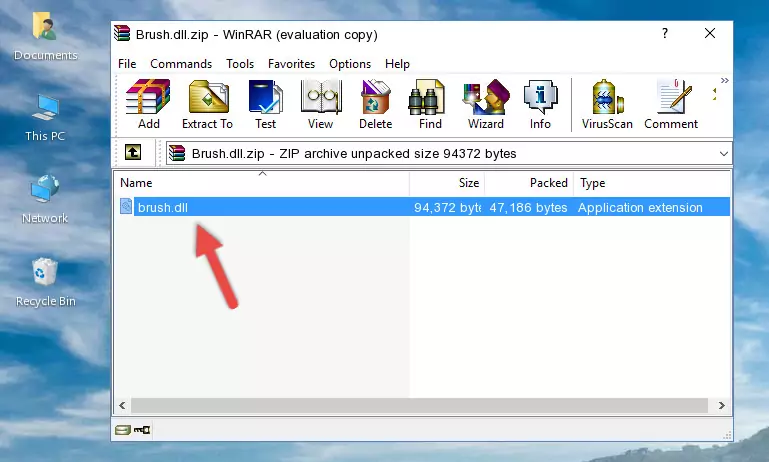Click the right horizontal scrollbar arrow
The width and height of the screenshot is (769, 462).
[721, 406]
